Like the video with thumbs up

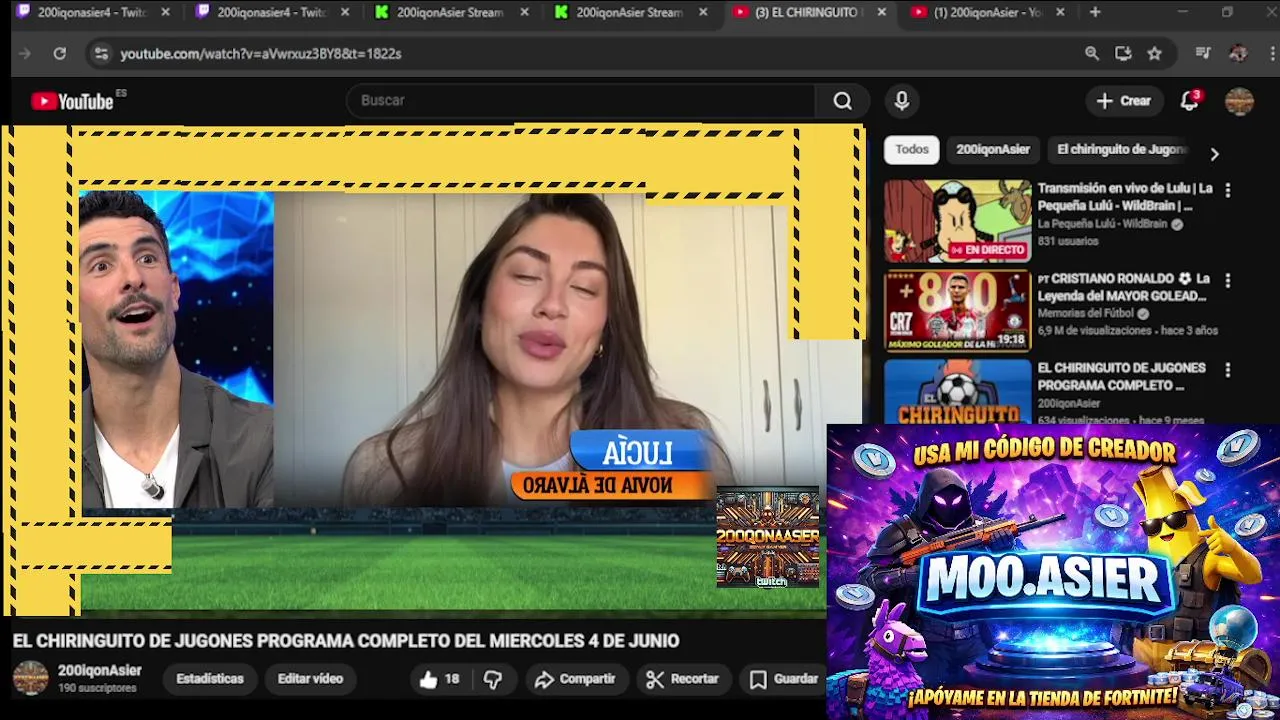[x=439, y=679]
